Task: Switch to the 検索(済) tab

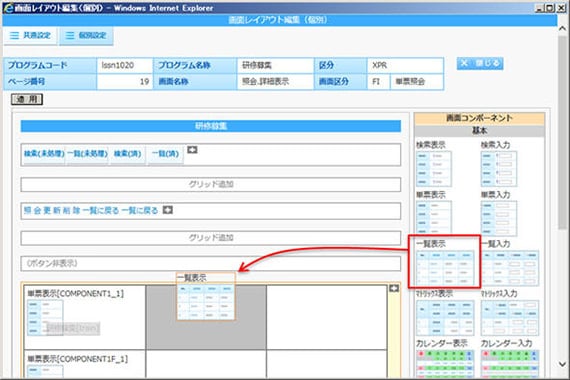Action: [127, 154]
